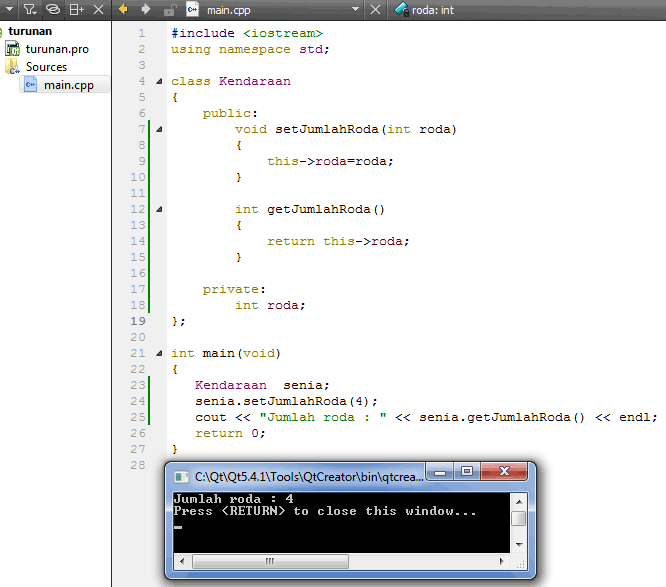This screenshot has height=587, width=666.
Task: Click on 'return 0;' statement
Action: tap(230, 433)
